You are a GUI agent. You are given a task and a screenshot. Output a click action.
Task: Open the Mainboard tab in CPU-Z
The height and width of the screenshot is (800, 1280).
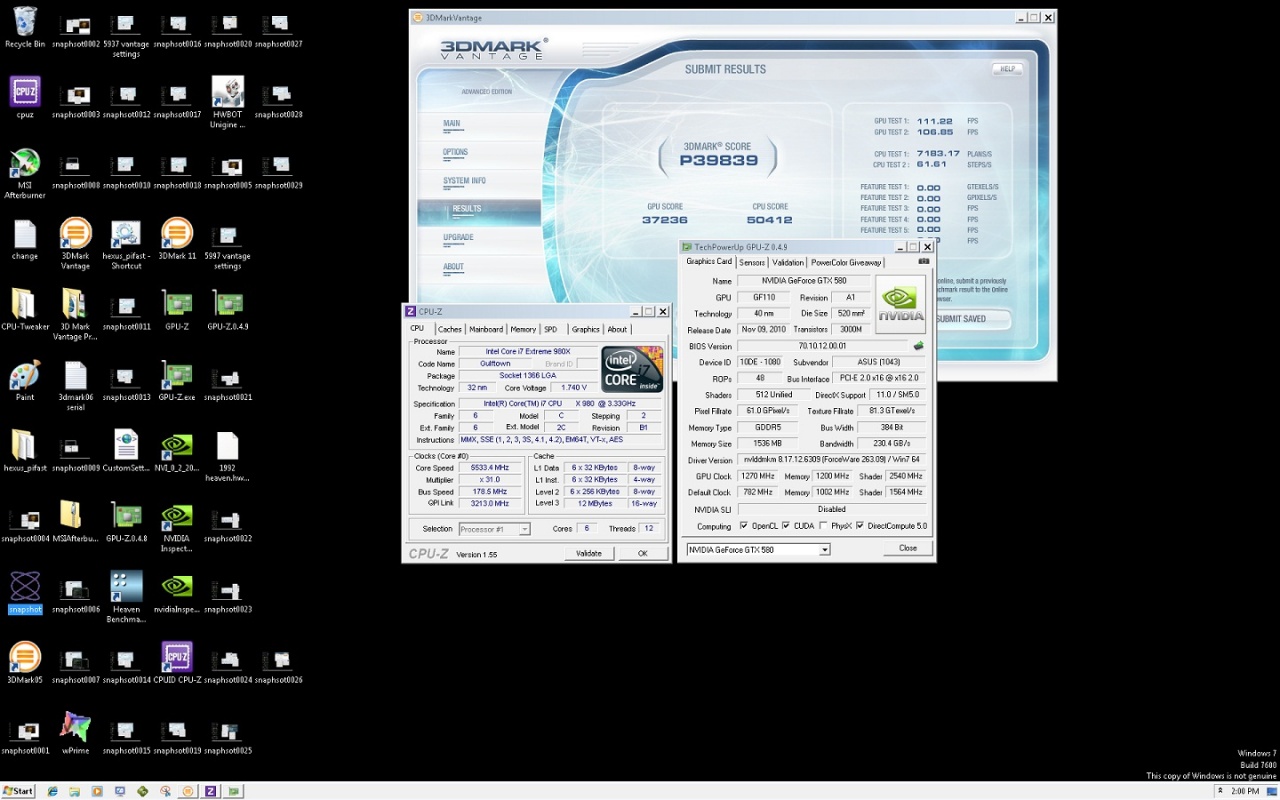(486, 329)
